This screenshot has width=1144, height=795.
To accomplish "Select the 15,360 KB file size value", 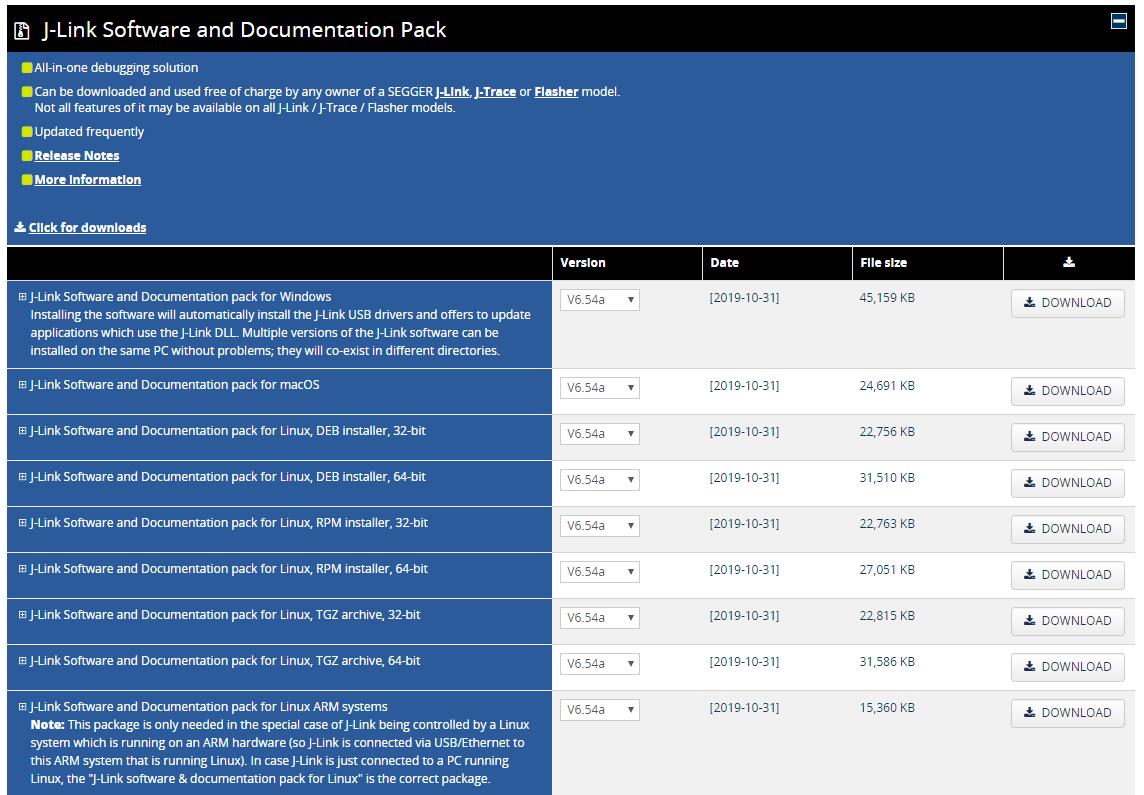I will pyautogui.click(x=887, y=707).
